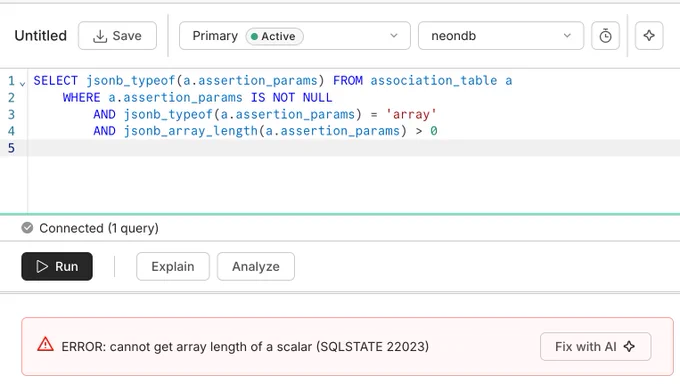Click the download icon in Save button

click(100, 36)
